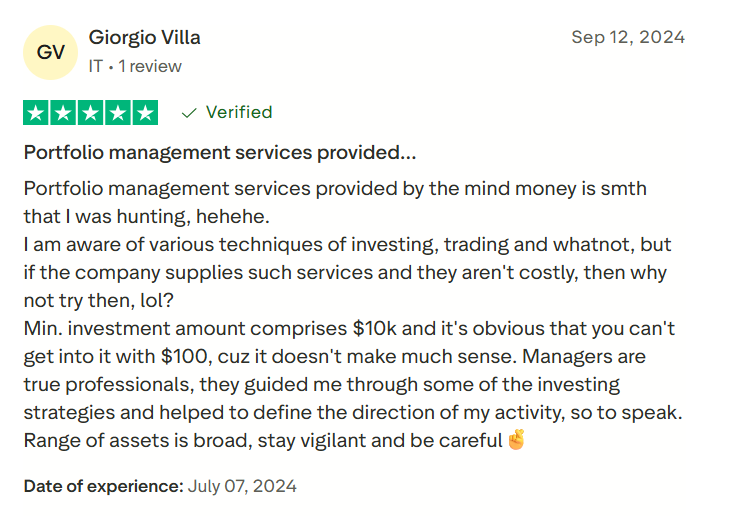Click the GV reviewer avatar
This screenshot has height=516, width=745.
pos(50,53)
